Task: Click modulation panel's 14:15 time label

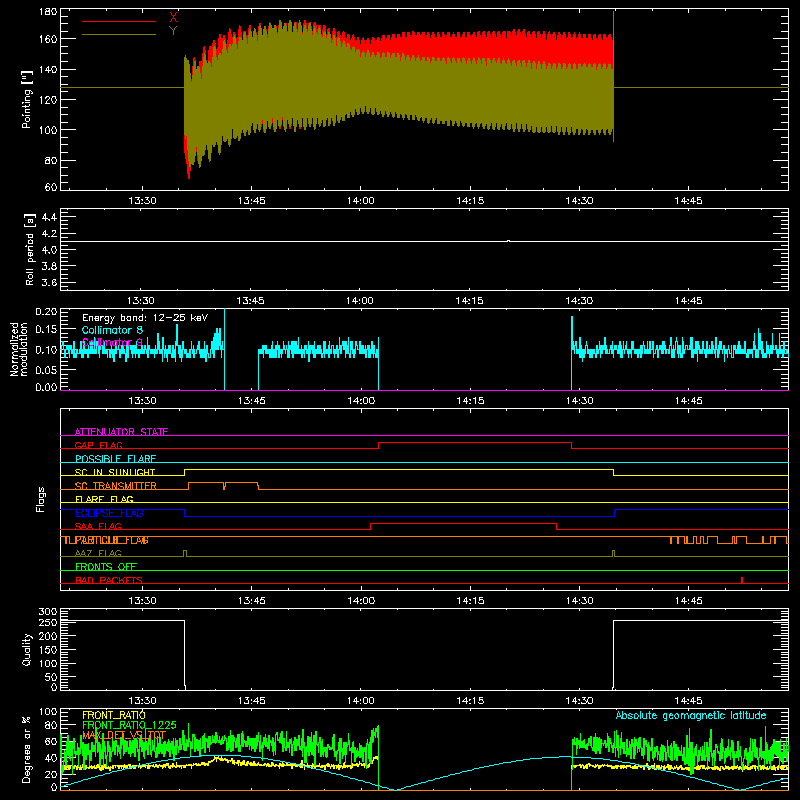Action: point(470,401)
